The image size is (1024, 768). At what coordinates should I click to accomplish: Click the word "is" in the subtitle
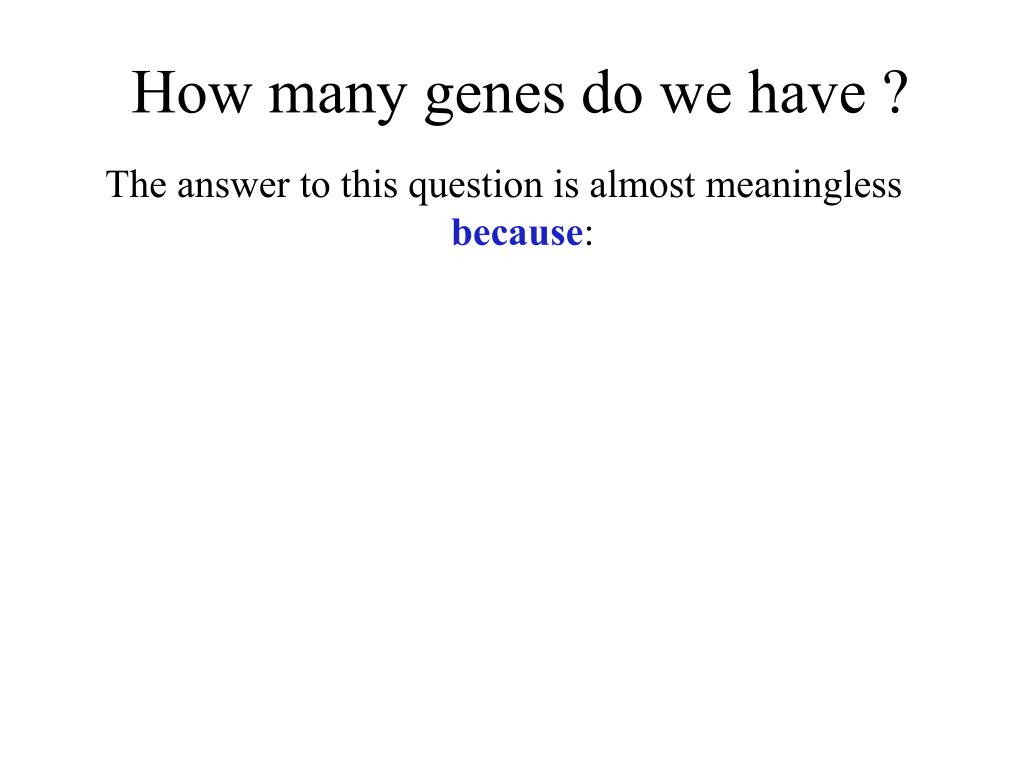click(x=566, y=185)
